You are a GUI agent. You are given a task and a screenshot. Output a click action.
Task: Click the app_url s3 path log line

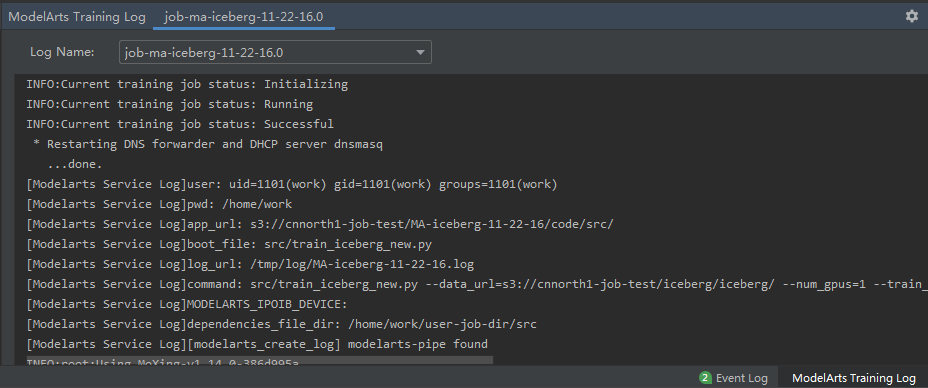tap(320, 224)
